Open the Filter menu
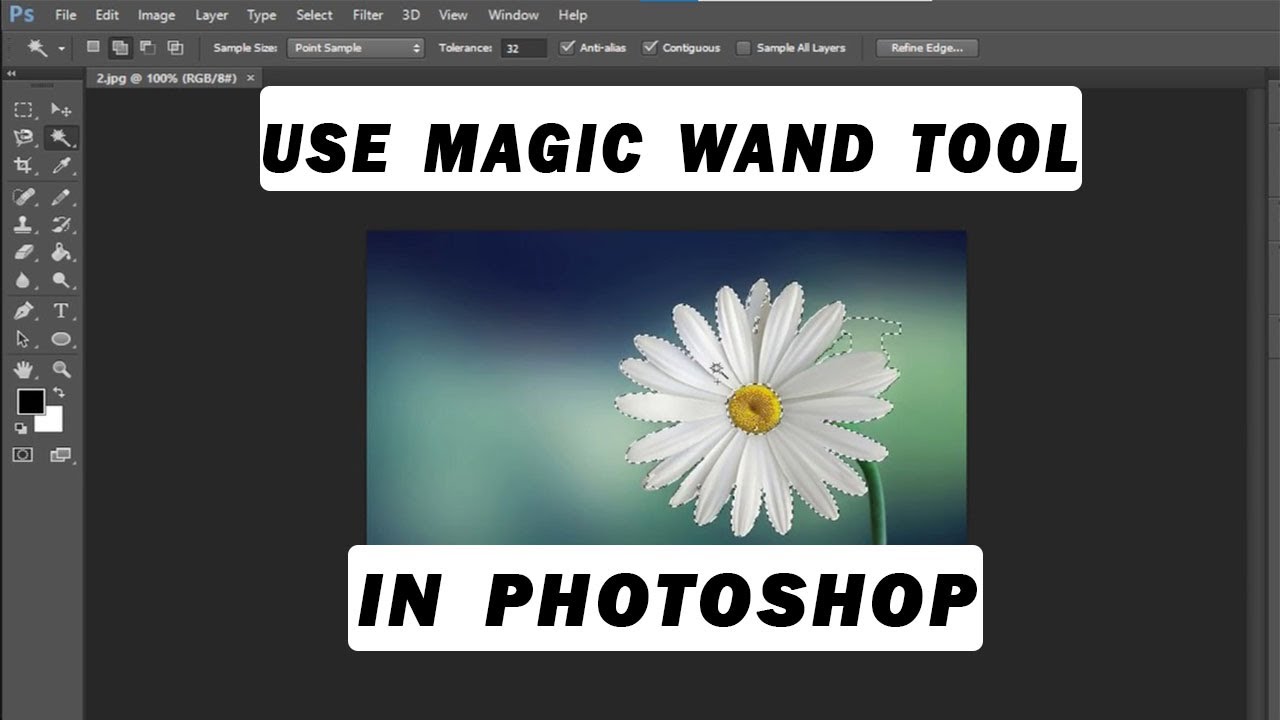 pos(368,15)
